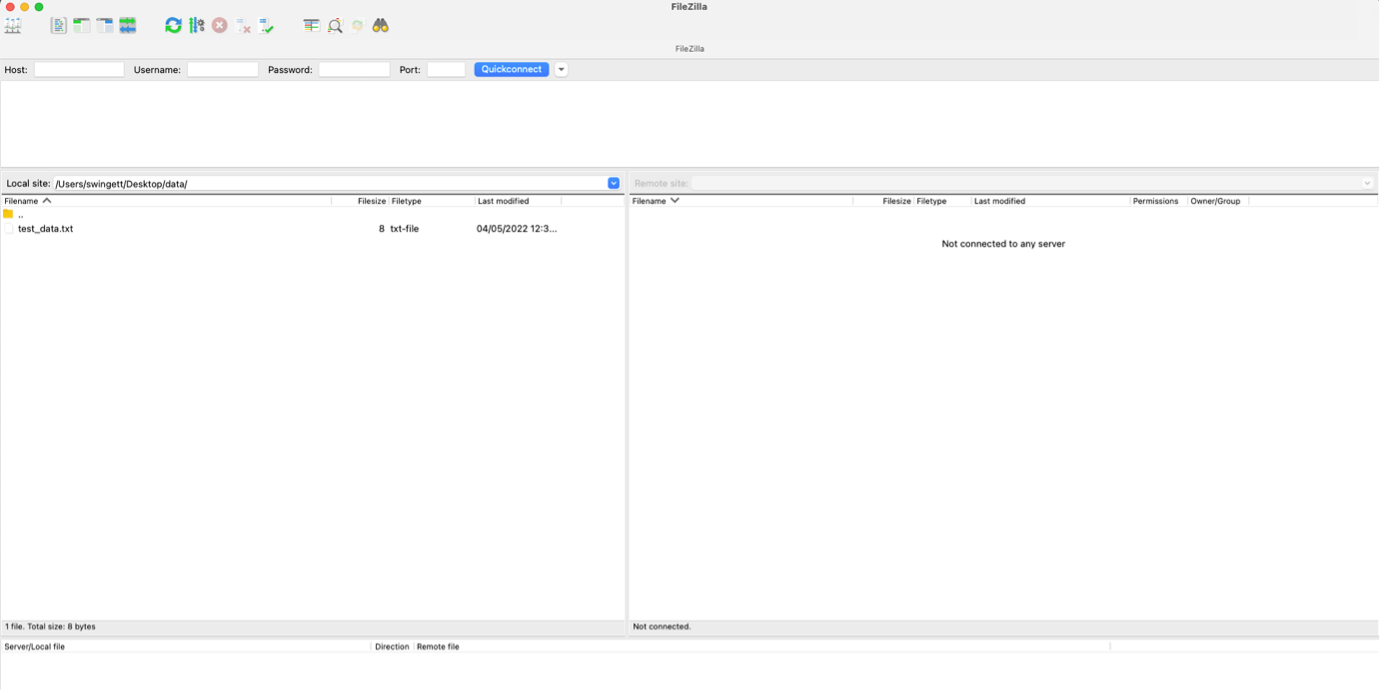
Task: Search for files with binoculars icon
Action: [x=381, y=26]
